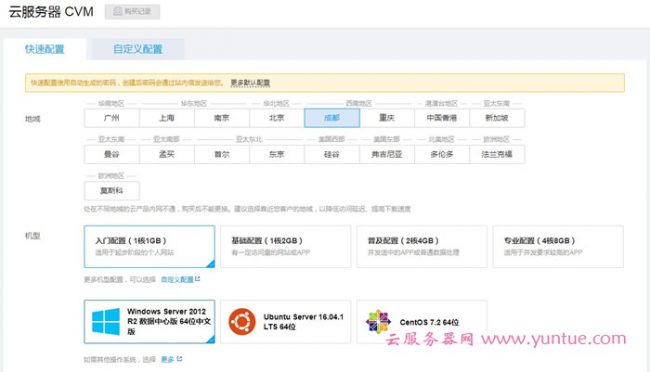Image resolution: width=650 pixels, height=372 pixels.
Task: Pick the 弗吉尼亚 region
Action: click(387, 154)
